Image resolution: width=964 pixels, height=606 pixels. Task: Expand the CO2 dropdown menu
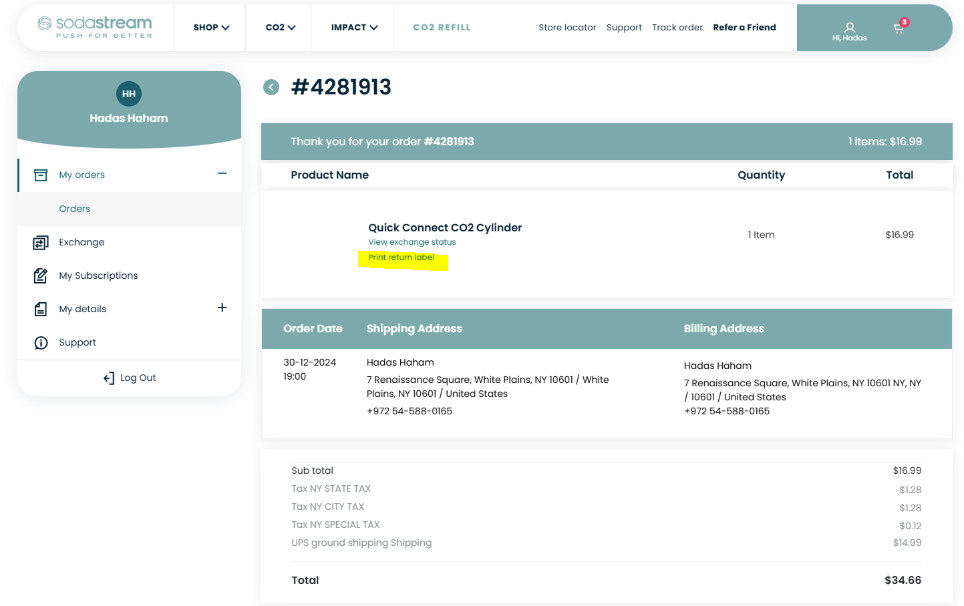point(280,28)
